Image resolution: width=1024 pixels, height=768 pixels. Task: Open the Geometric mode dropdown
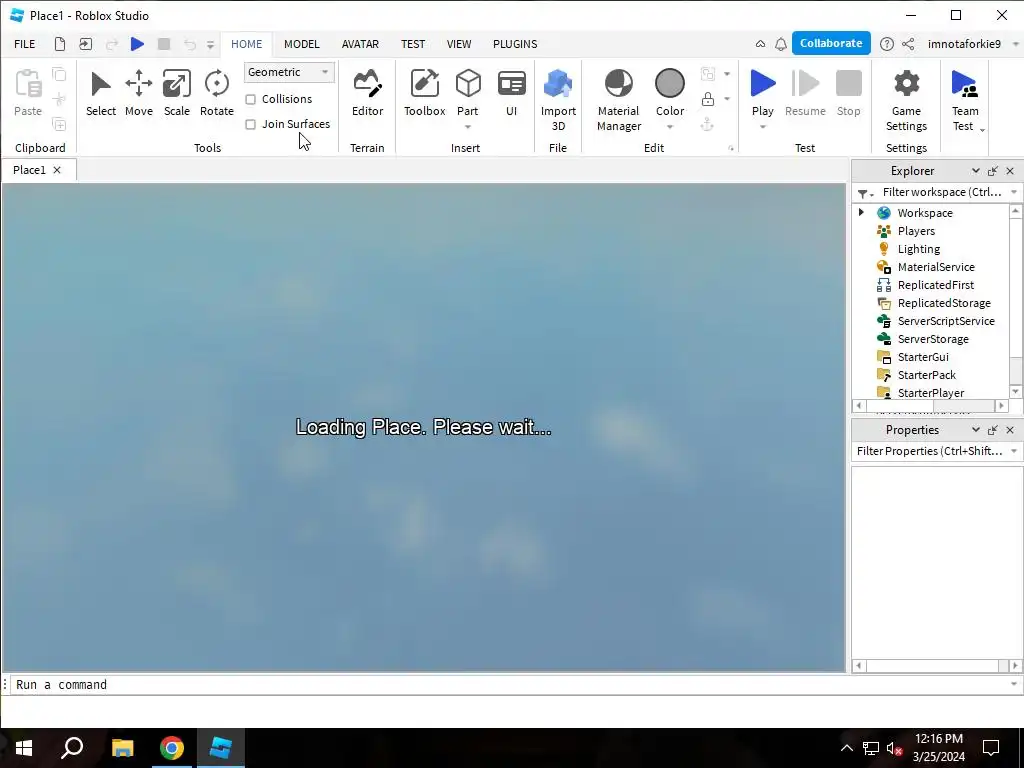(289, 72)
